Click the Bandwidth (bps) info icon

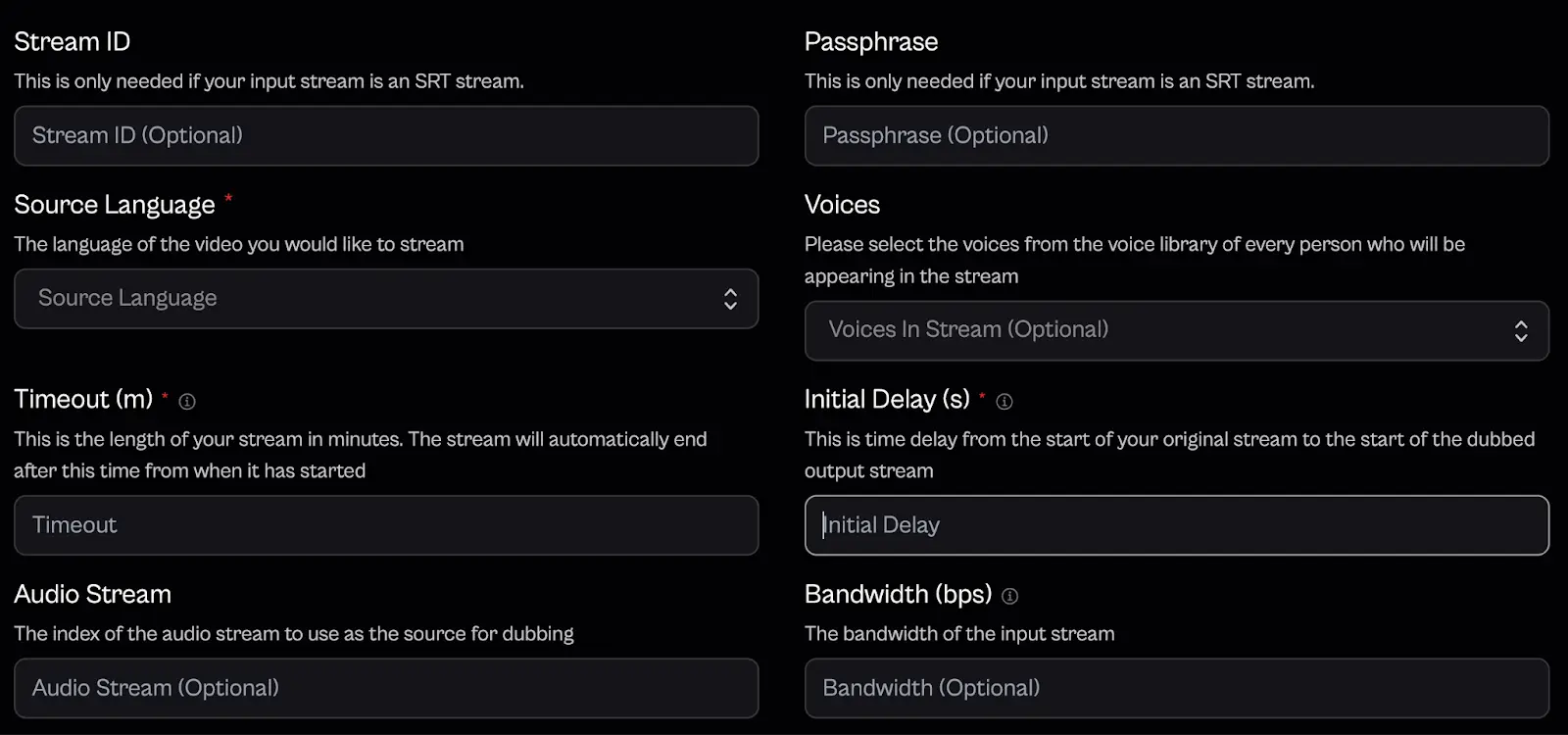pyautogui.click(x=1010, y=596)
